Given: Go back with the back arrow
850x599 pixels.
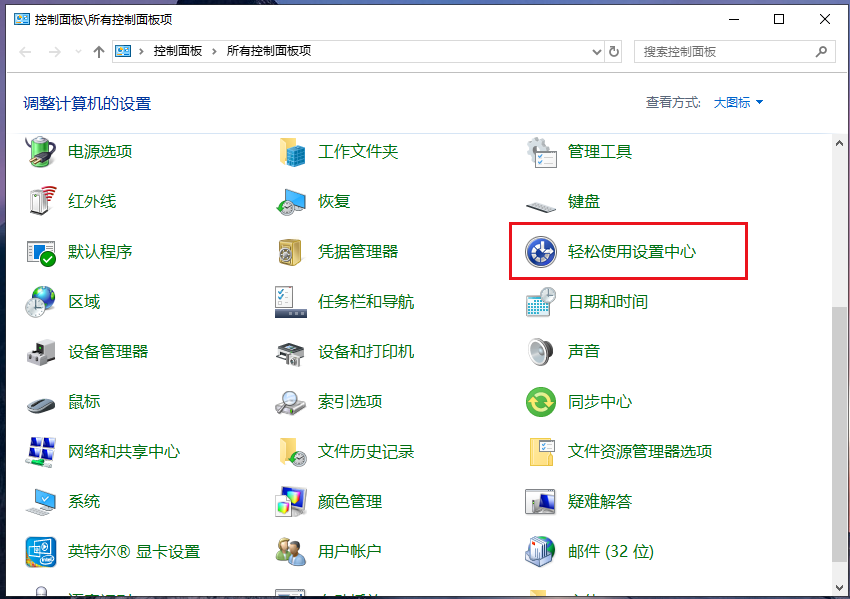Looking at the screenshot, I should [25, 52].
